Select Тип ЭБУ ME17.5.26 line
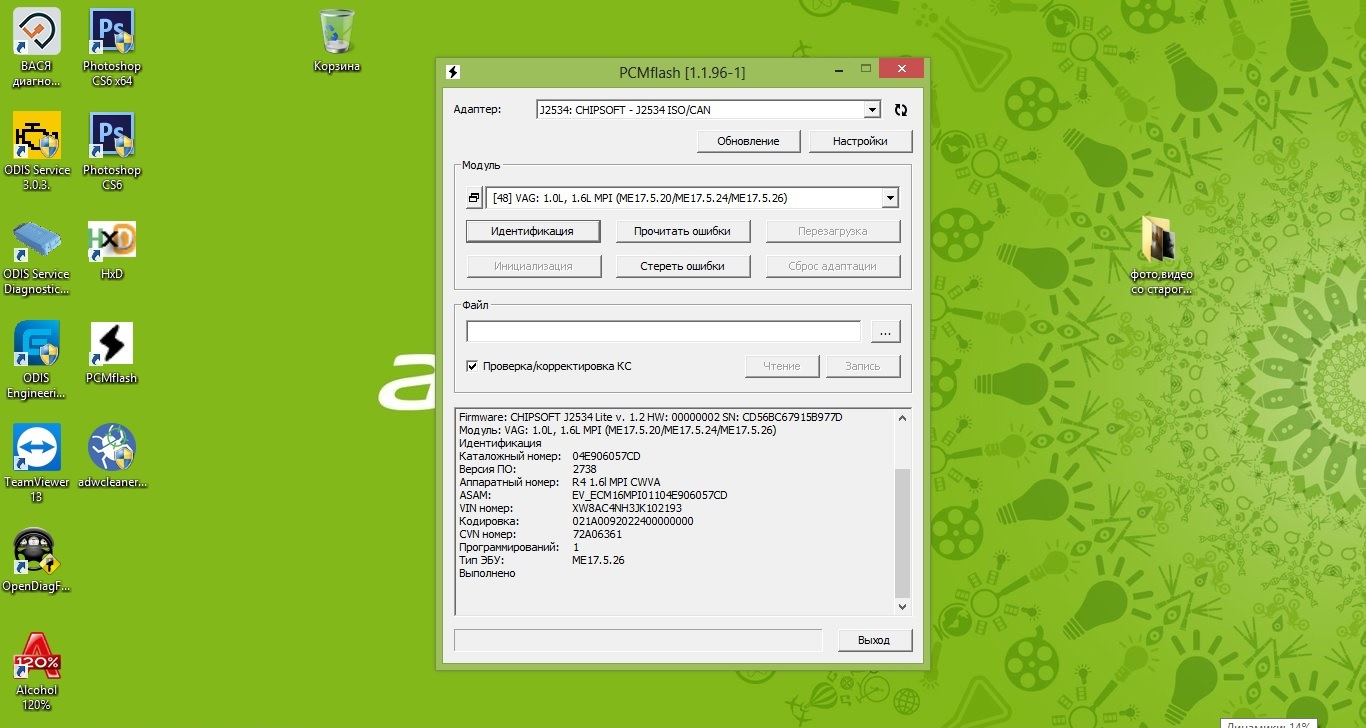Viewport: 1366px width, 728px height. click(542, 560)
